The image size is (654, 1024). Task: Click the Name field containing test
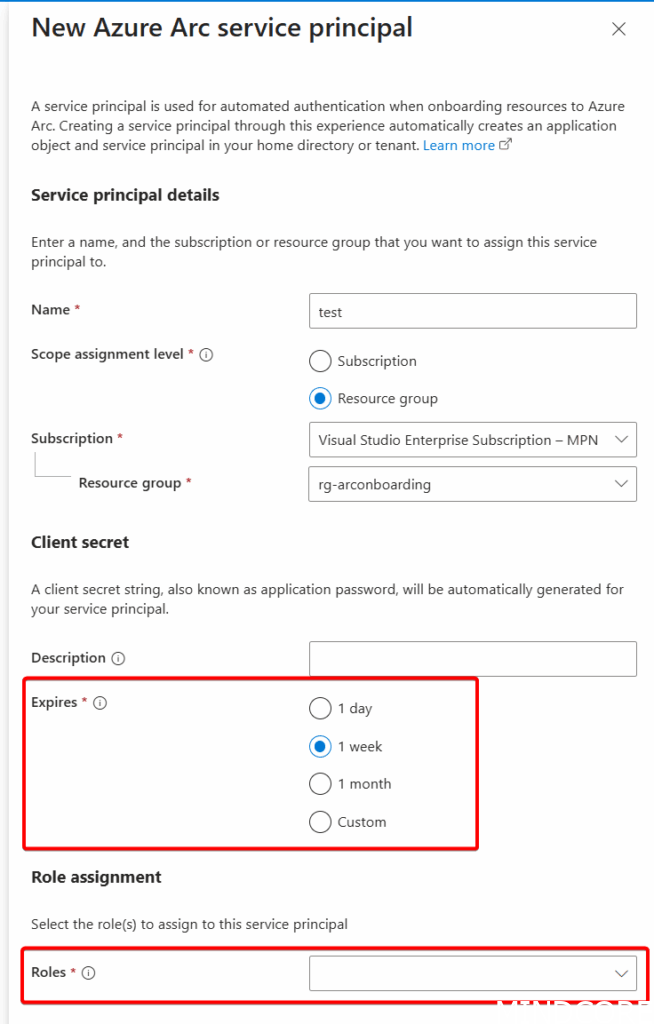pos(472,311)
